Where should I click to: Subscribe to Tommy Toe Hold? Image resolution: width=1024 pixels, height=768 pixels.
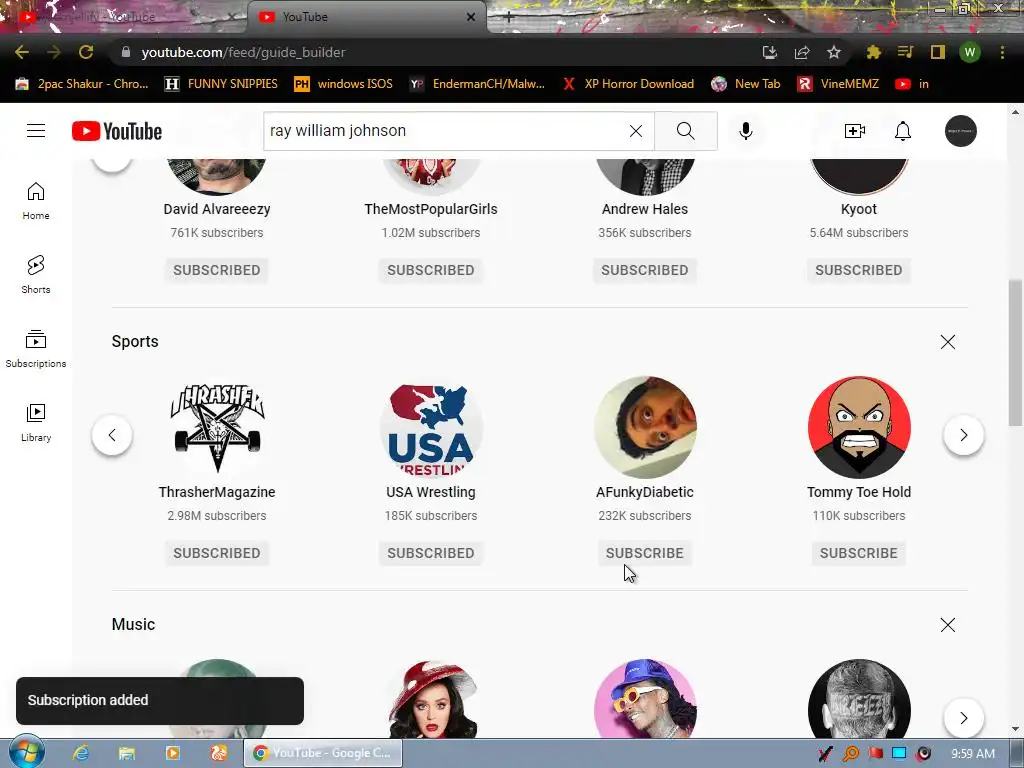[859, 553]
